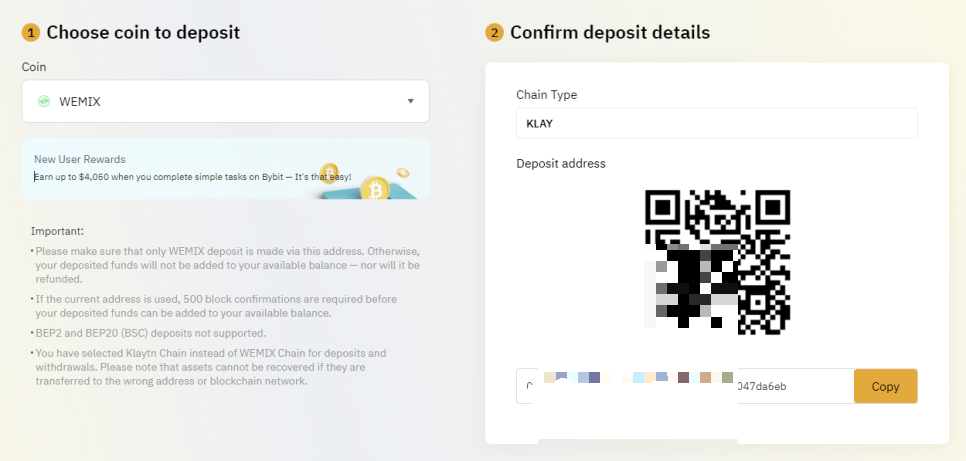
Task: Click the 'Important:' notice heading
Action: point(57,231)
